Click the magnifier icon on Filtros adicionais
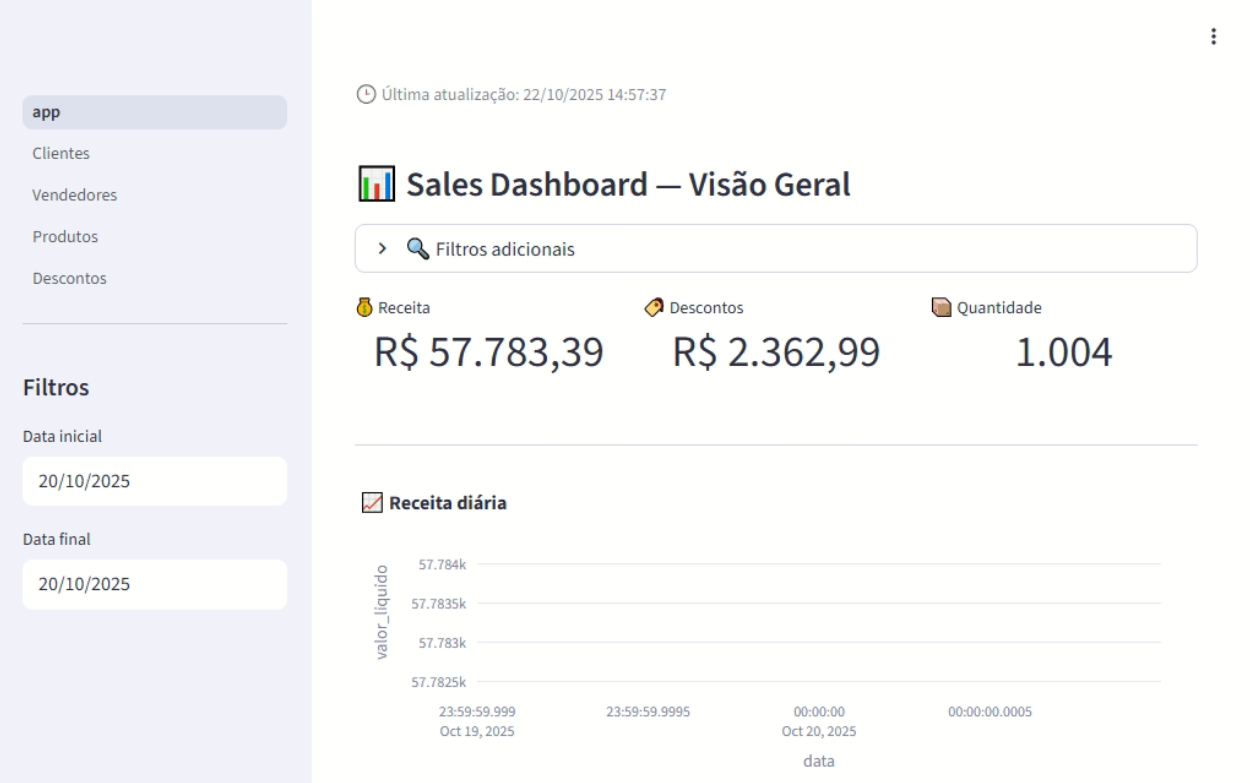 click(x=417, y=247)
